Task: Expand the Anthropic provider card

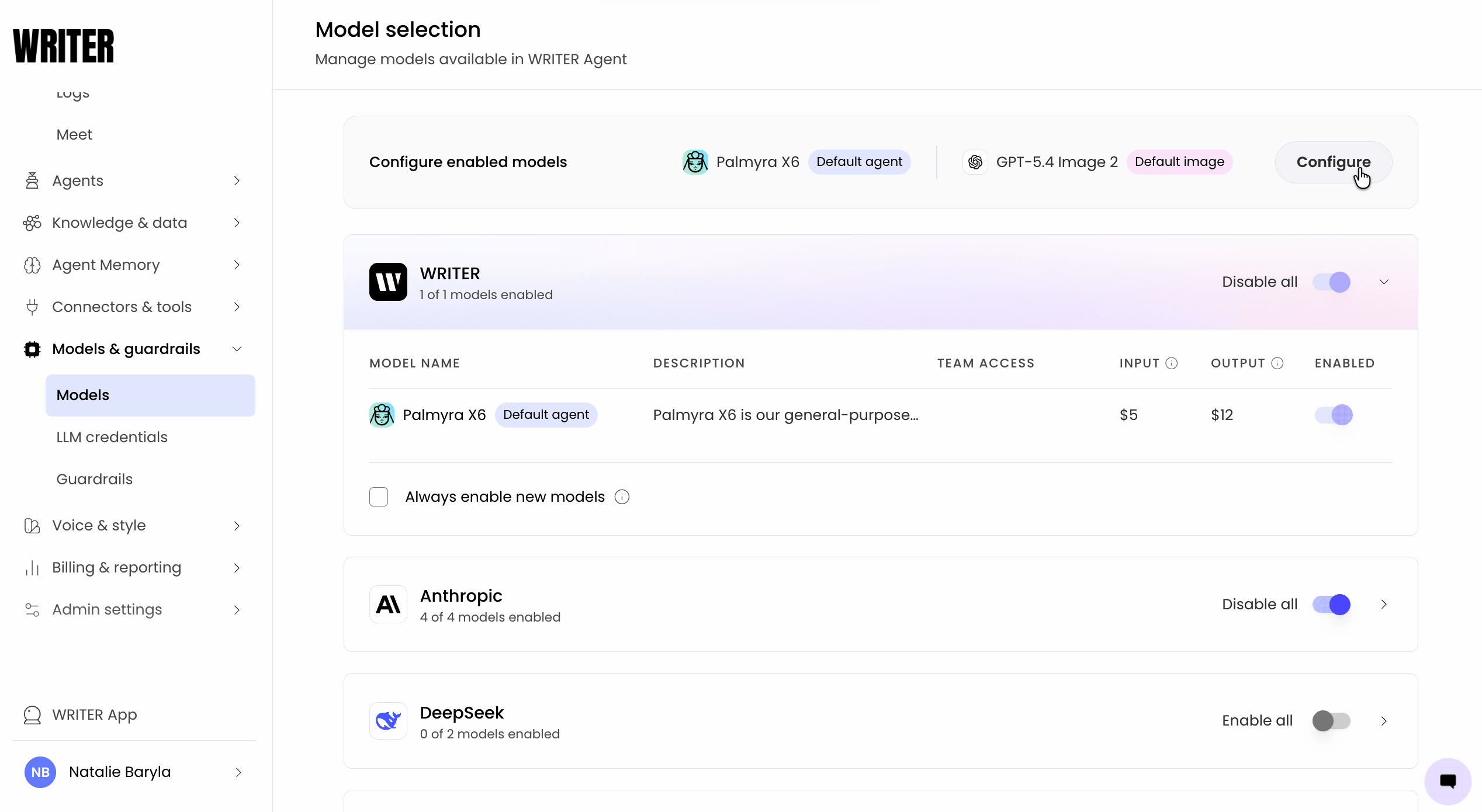Action: pos(1384,605)
